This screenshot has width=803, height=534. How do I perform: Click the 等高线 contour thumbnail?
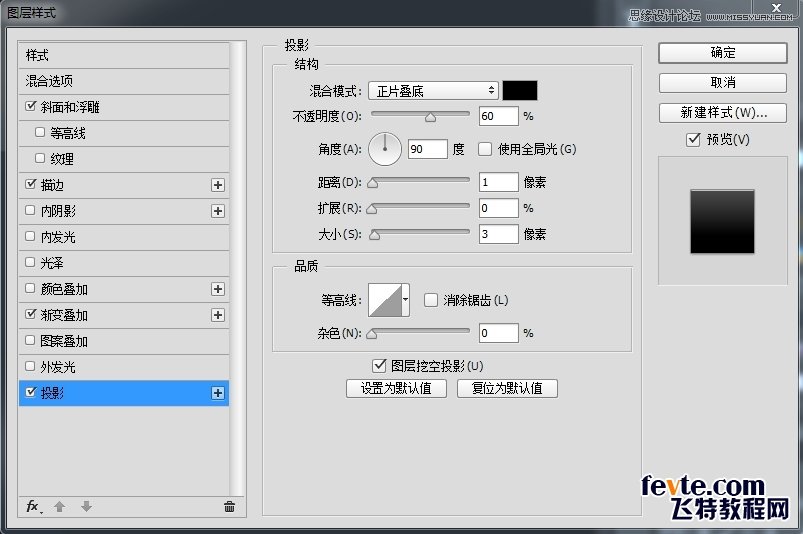pyautogui.click(x=385, y=300)
